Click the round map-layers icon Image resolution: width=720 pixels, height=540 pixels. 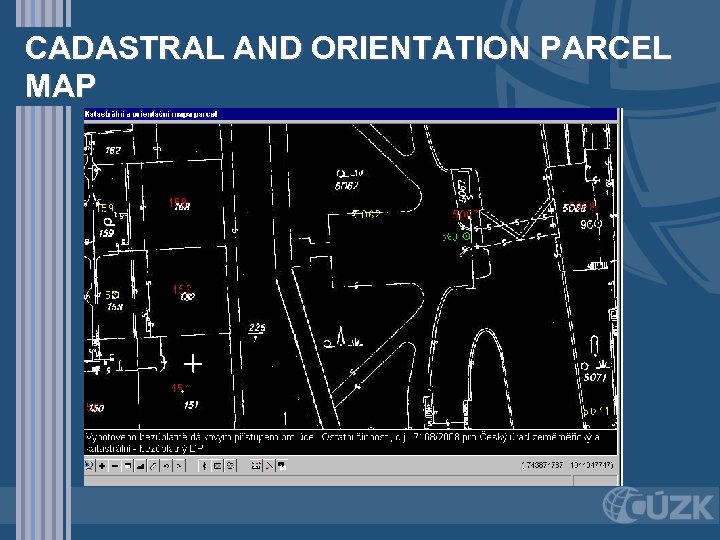(231, 466)
